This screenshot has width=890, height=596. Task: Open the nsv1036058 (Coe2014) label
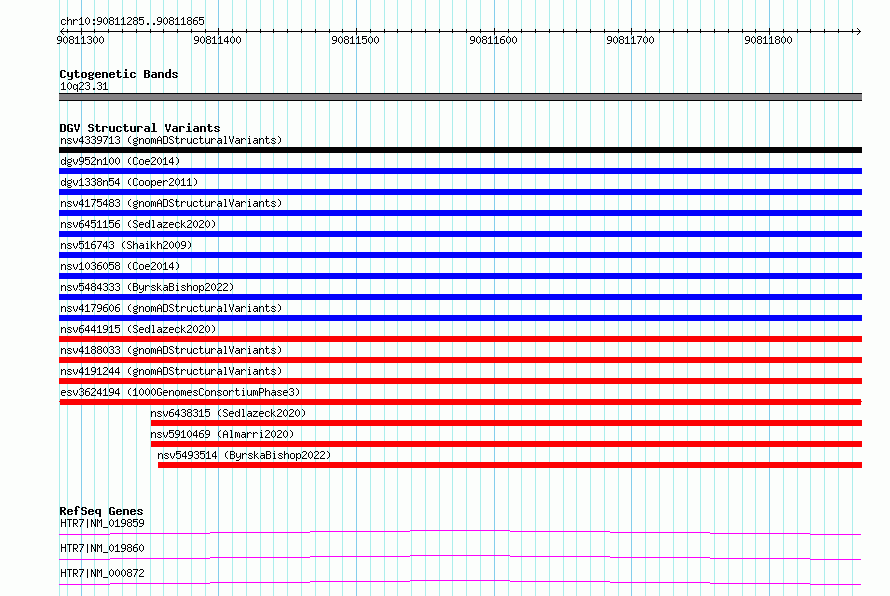click(120, 266)
